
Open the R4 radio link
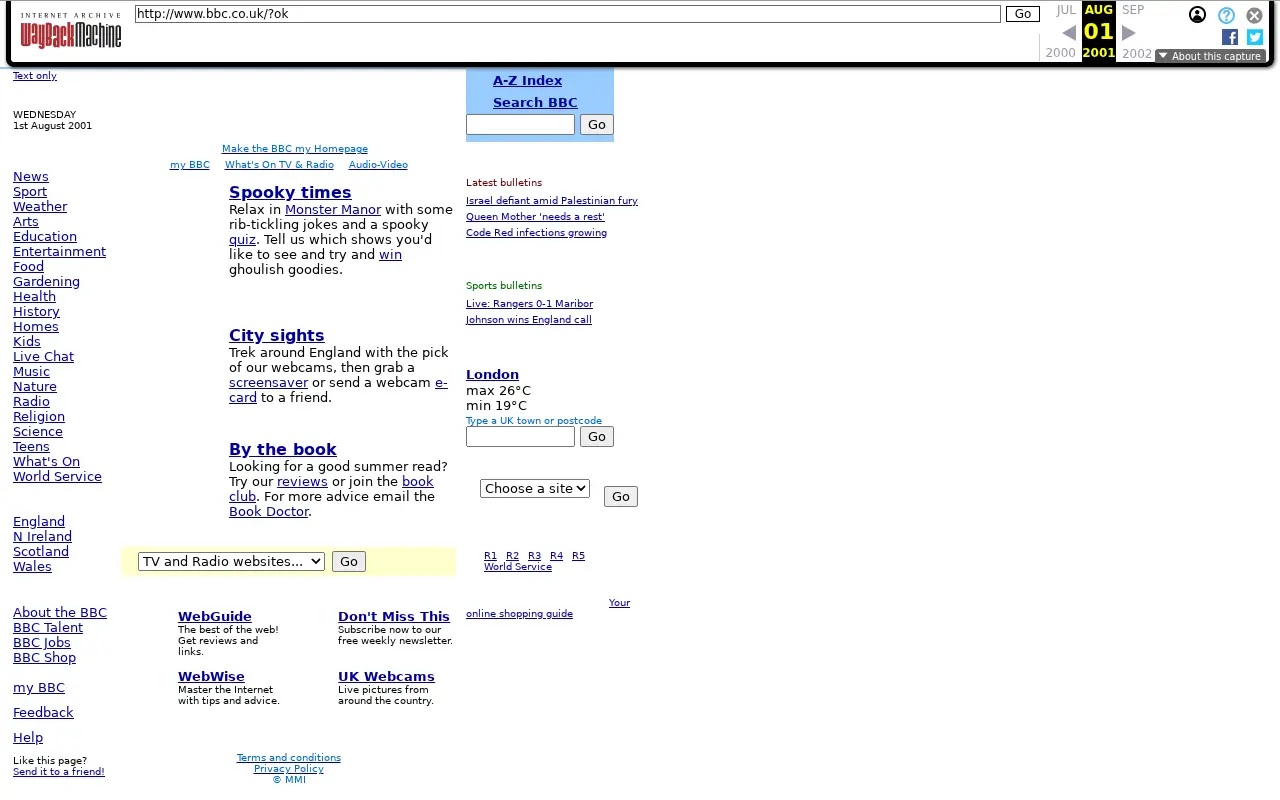(556, 555)
